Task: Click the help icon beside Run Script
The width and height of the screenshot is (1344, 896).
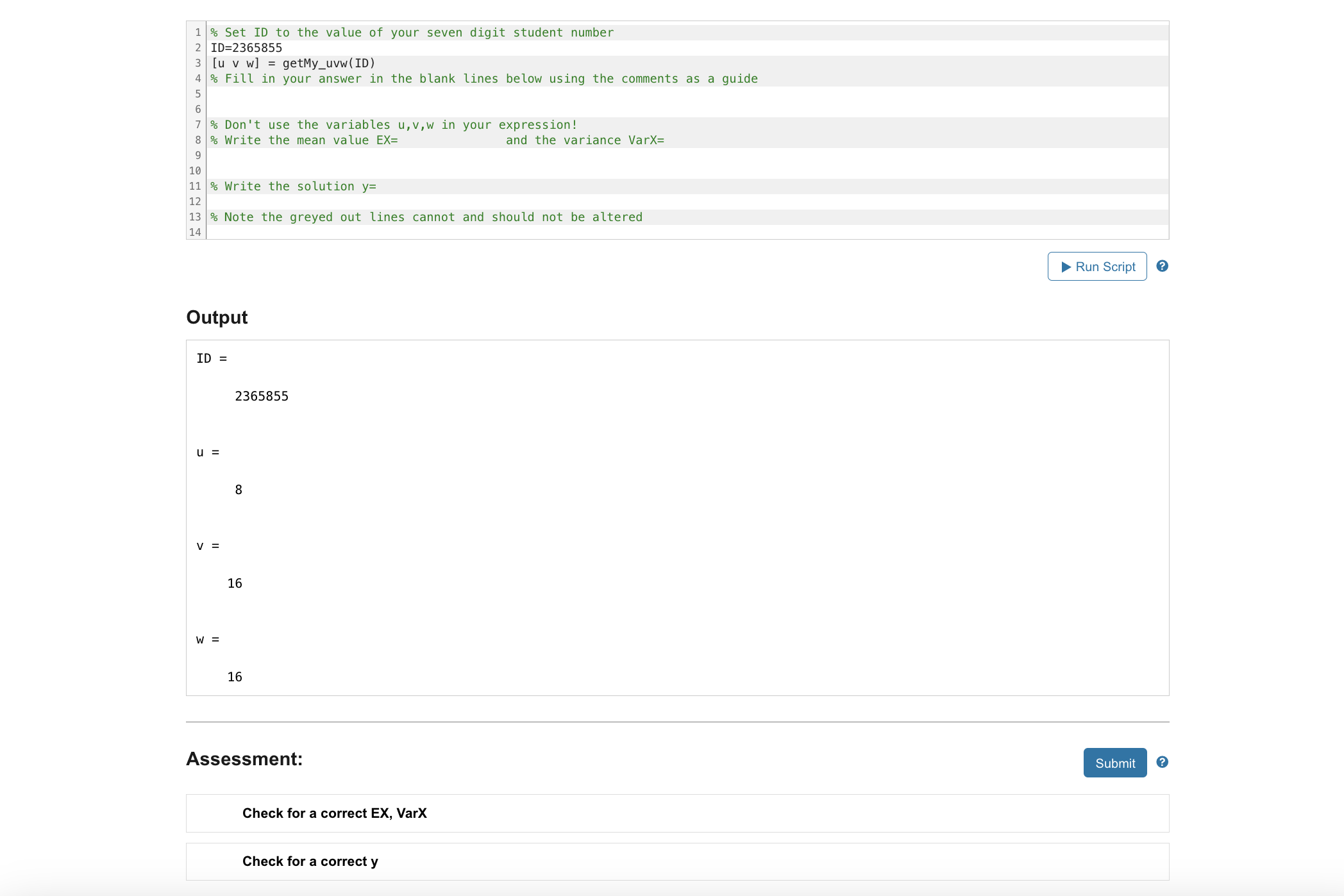Action: point(1162,266)
